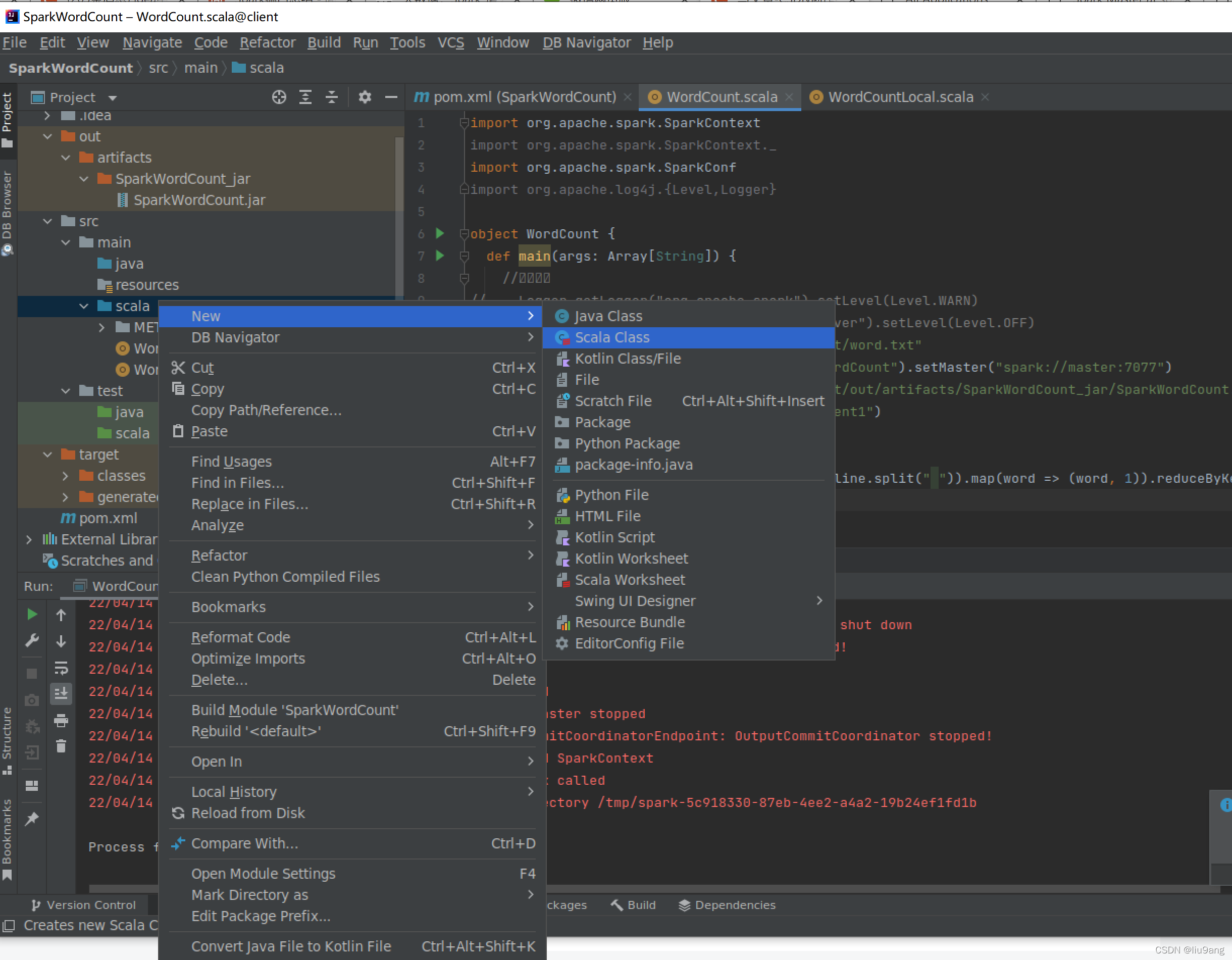
Task: Click the pin tab icon in Run panel
Action: pyautogui.click(x=32, y=819)
